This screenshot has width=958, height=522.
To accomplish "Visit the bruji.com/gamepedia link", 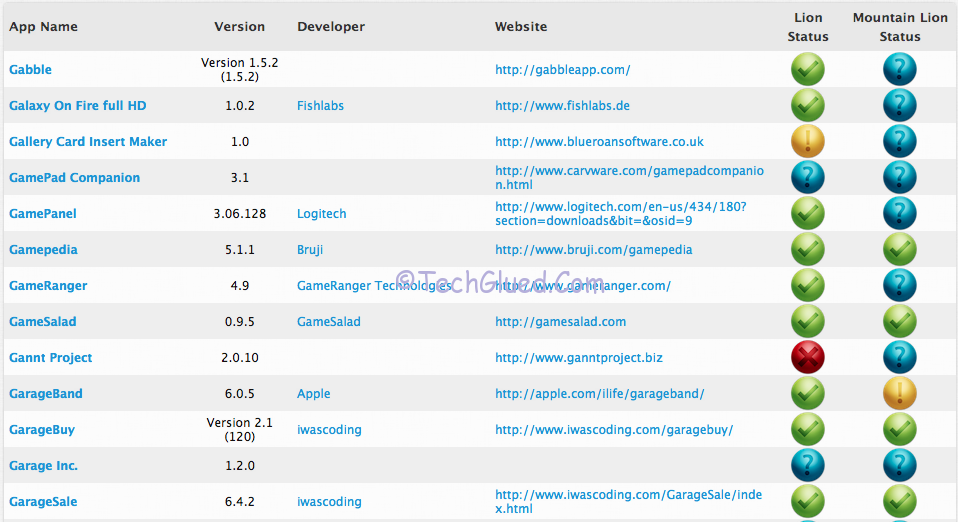I will (594, 250).
